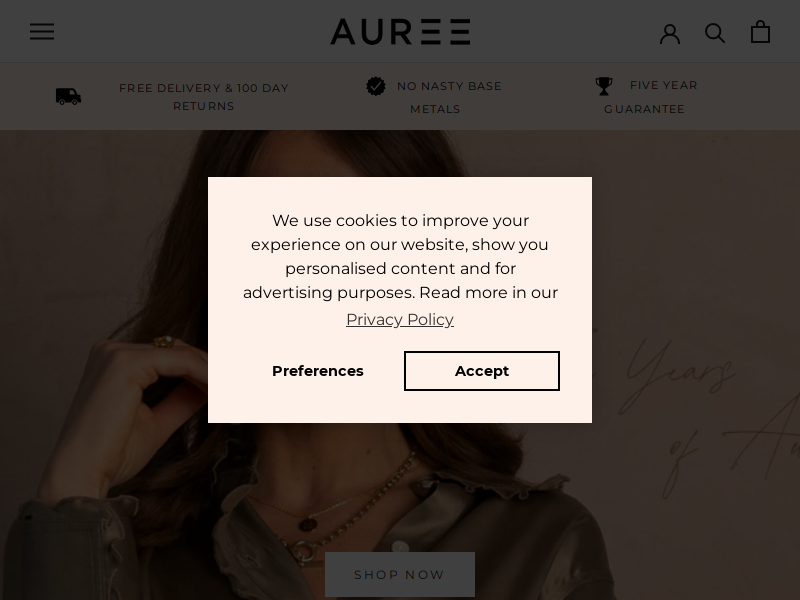
Task: Select No Nasty Base Metals text
Action: [449, 97]
